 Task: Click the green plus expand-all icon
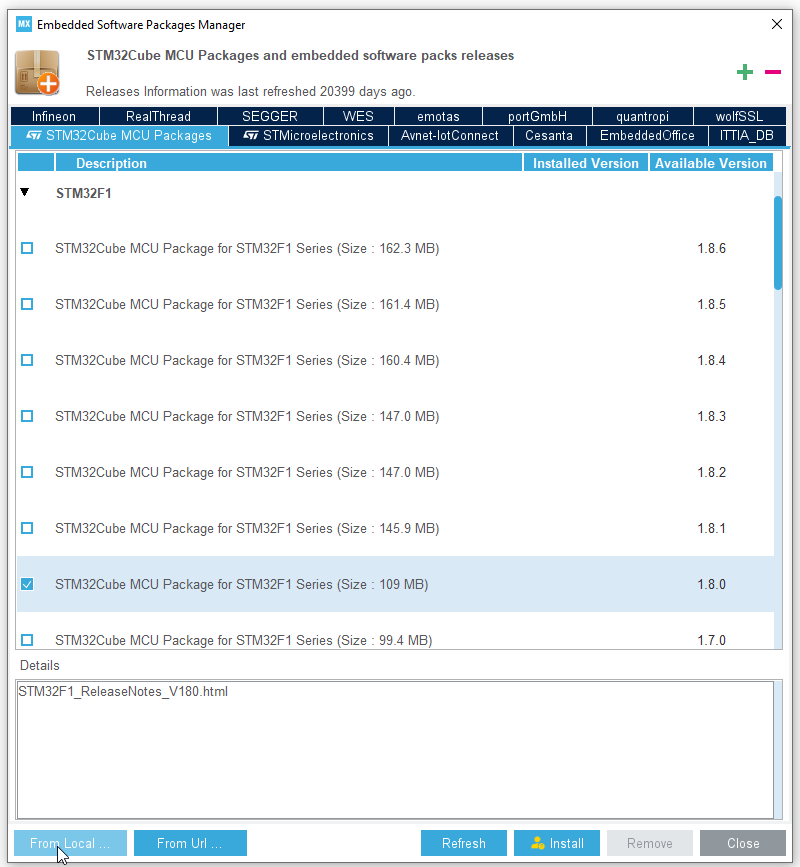click(x=745, y=72)
